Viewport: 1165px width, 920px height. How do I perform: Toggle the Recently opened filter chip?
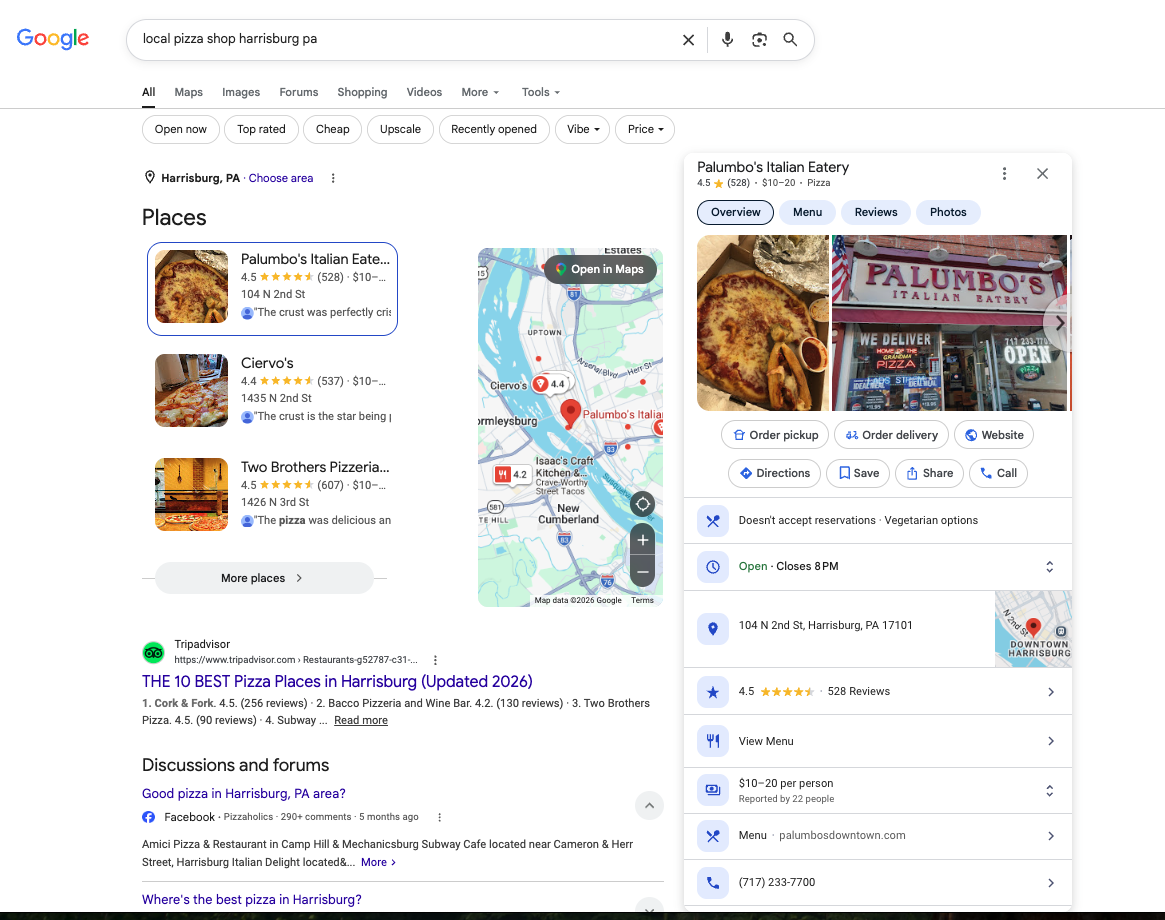tap(493, 129)
